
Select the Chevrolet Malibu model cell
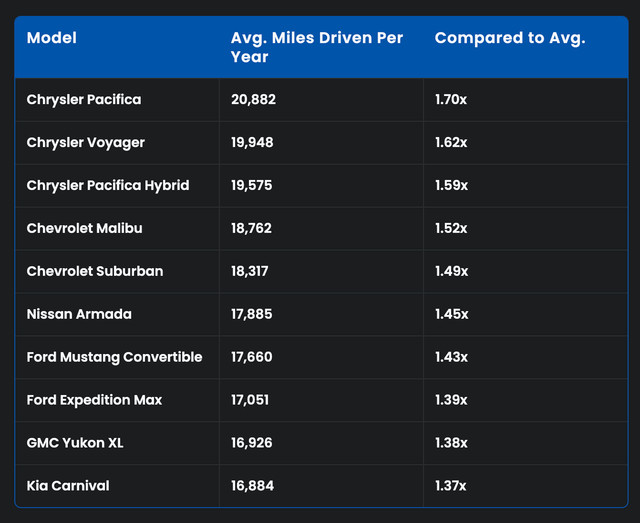tap(85, 228)
